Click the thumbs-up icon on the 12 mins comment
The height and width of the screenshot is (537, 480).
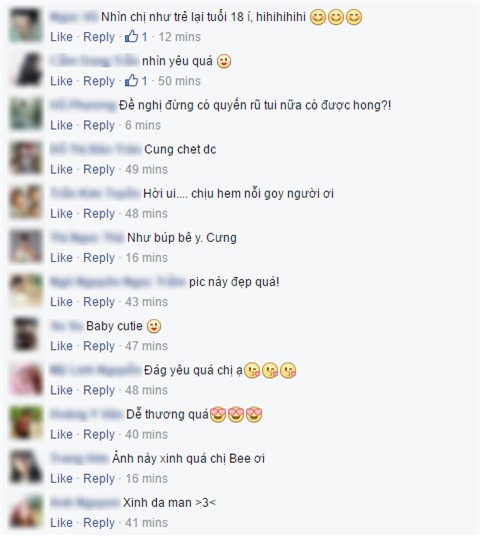(x=131, y=36)
